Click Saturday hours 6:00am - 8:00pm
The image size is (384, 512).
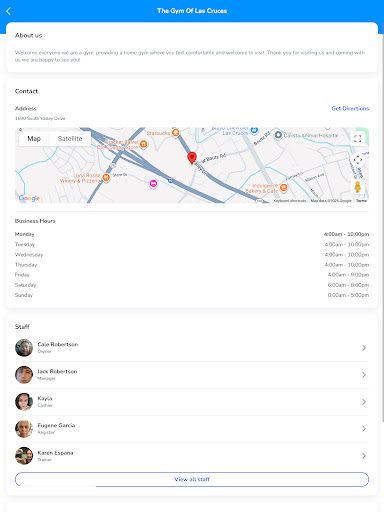click(348, 285)
